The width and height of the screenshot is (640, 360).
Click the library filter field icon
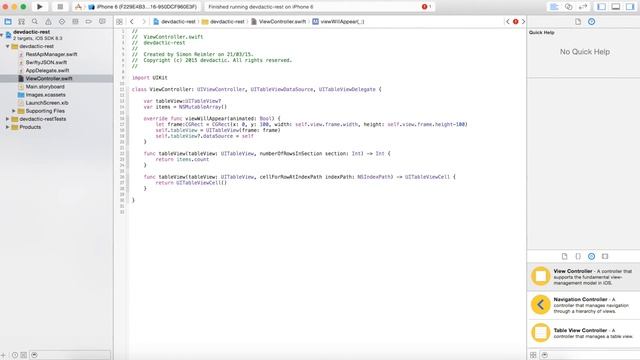pyautogui.click(x=544, y=355)
